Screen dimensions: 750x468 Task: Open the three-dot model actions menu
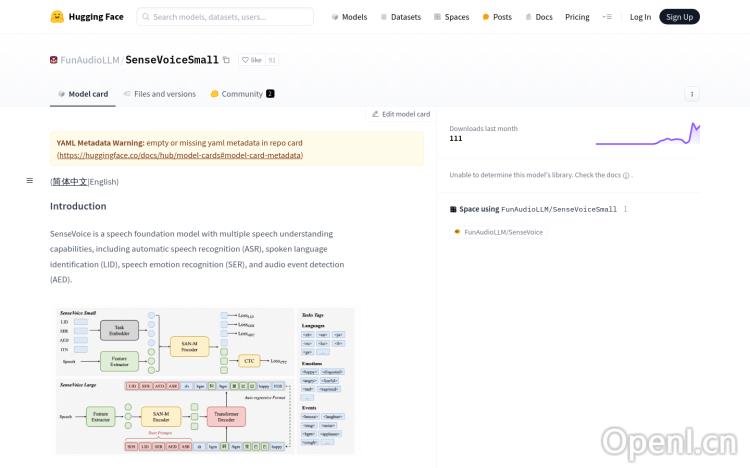[691, 94]
